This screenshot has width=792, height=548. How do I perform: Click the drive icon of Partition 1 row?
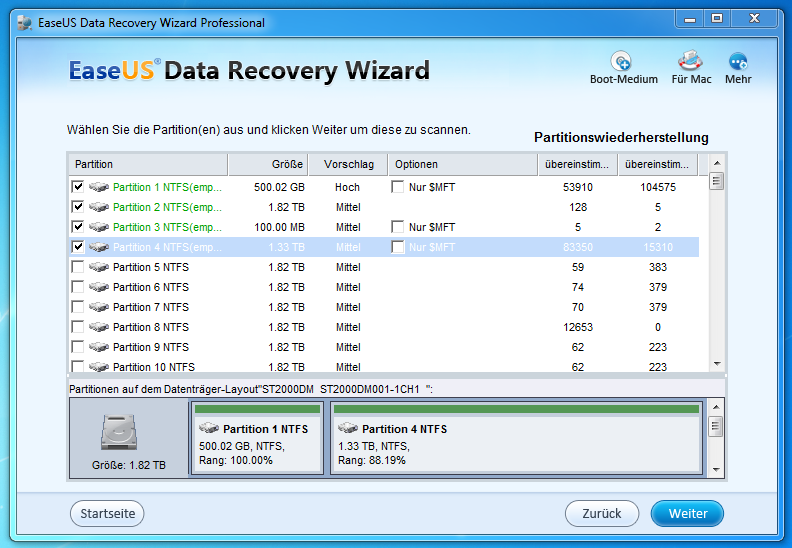(99, 187)
